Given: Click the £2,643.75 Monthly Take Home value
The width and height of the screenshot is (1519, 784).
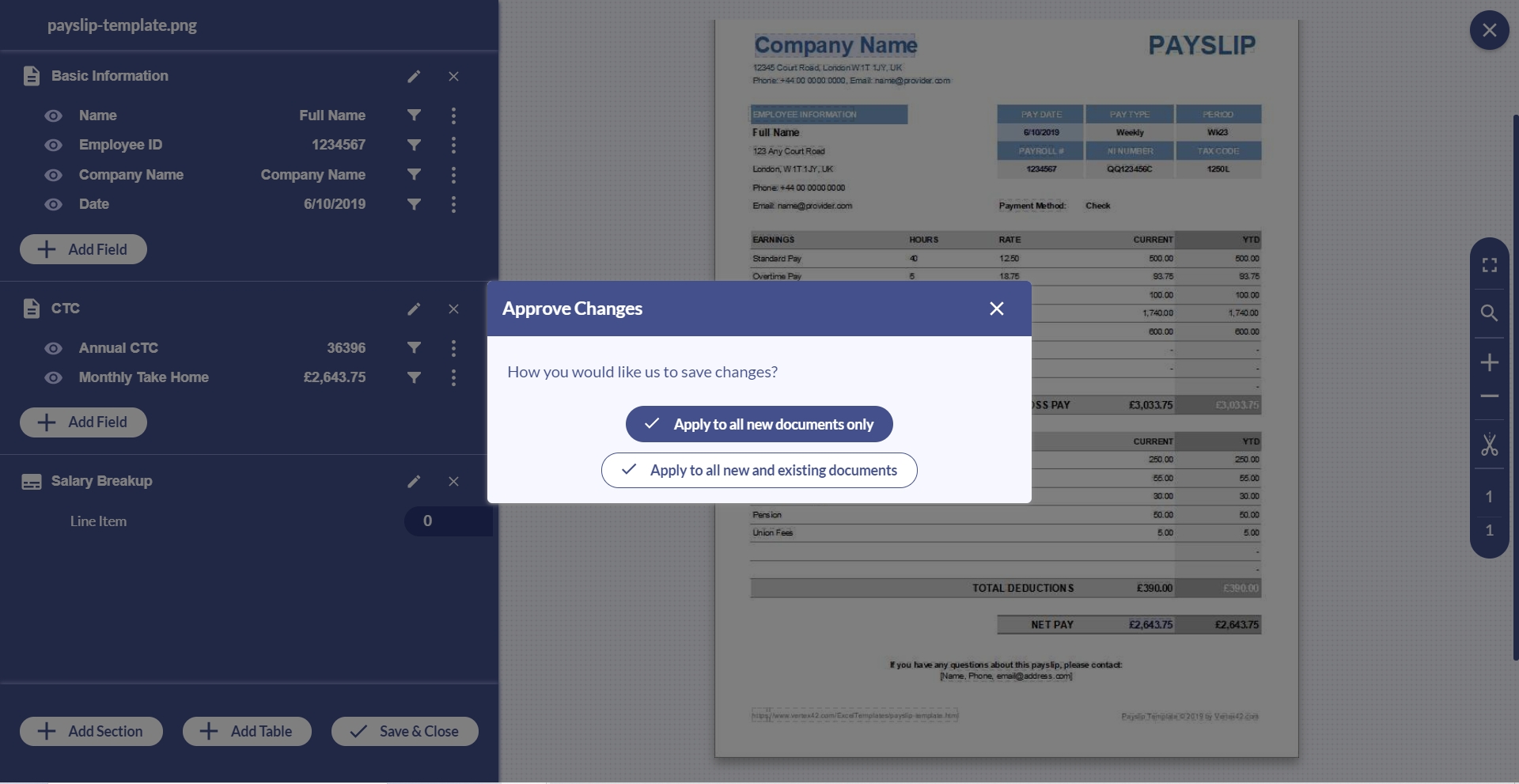Looking at the screenshot, I should (335, 377).
